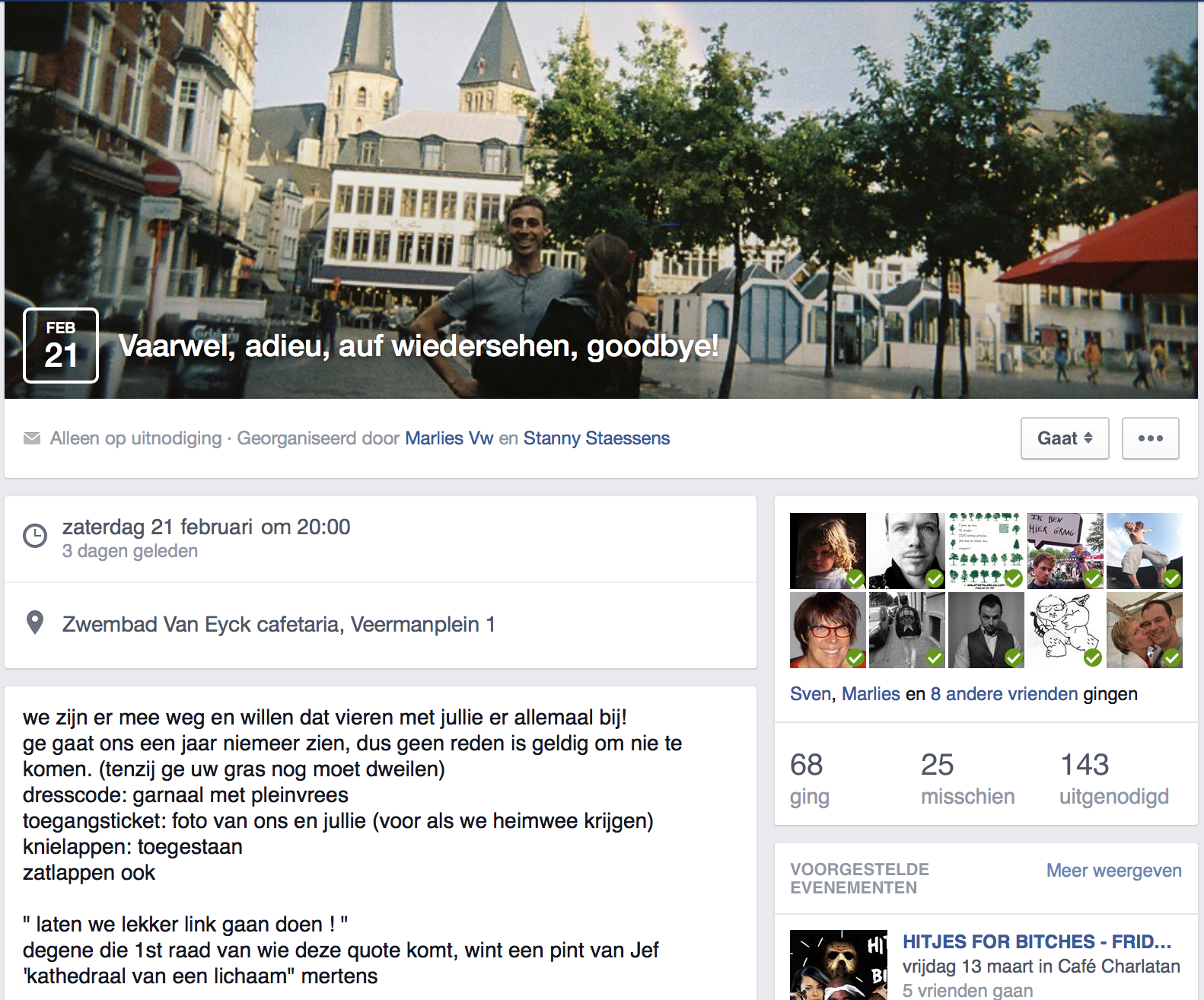Image resolution: width=1204 pixels, height=1000 pixels.
Task: Open the blond child attendee photo
Action: (827, 550)
